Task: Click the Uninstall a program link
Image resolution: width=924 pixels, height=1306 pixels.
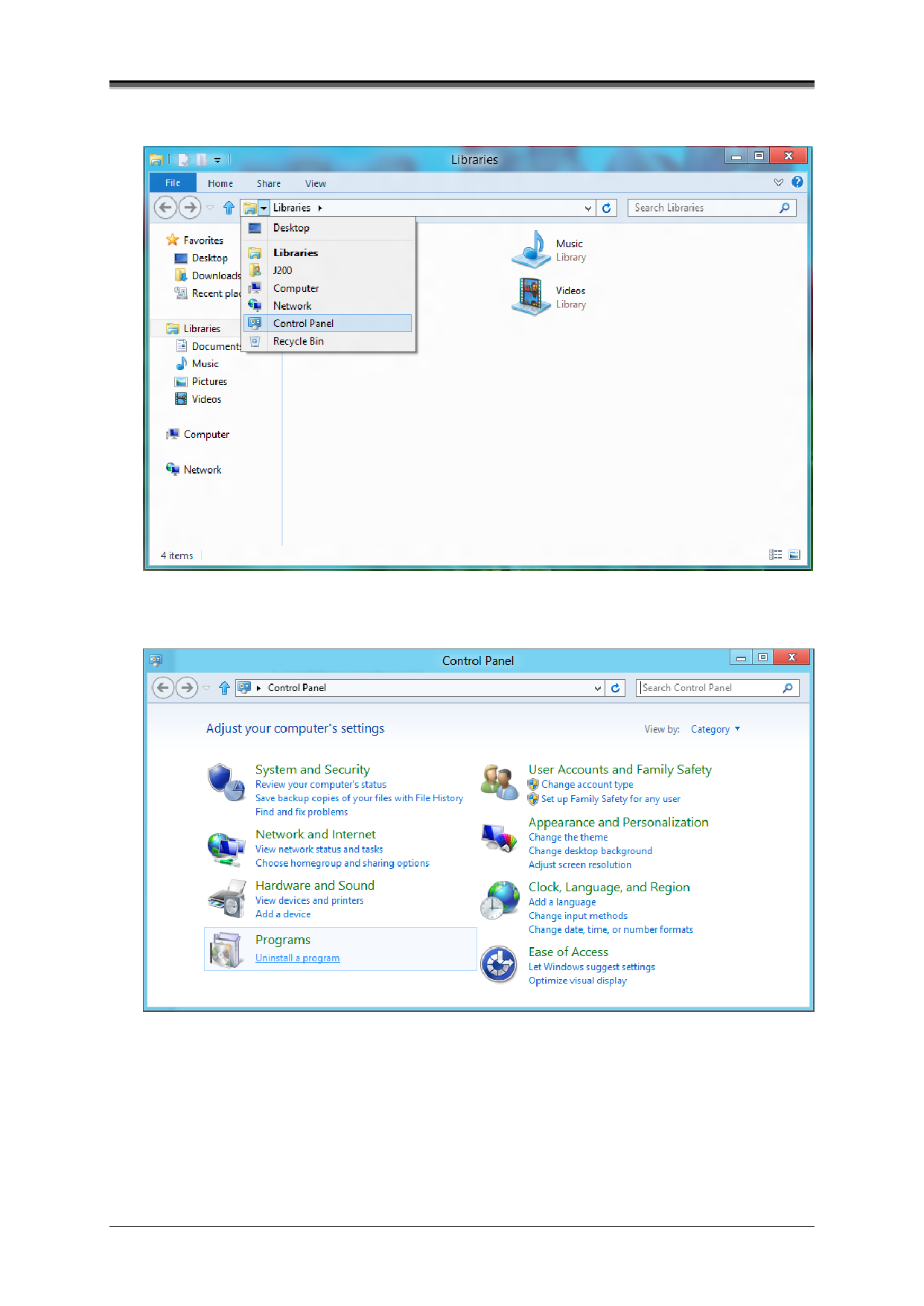Action: [x=297, y=958]
